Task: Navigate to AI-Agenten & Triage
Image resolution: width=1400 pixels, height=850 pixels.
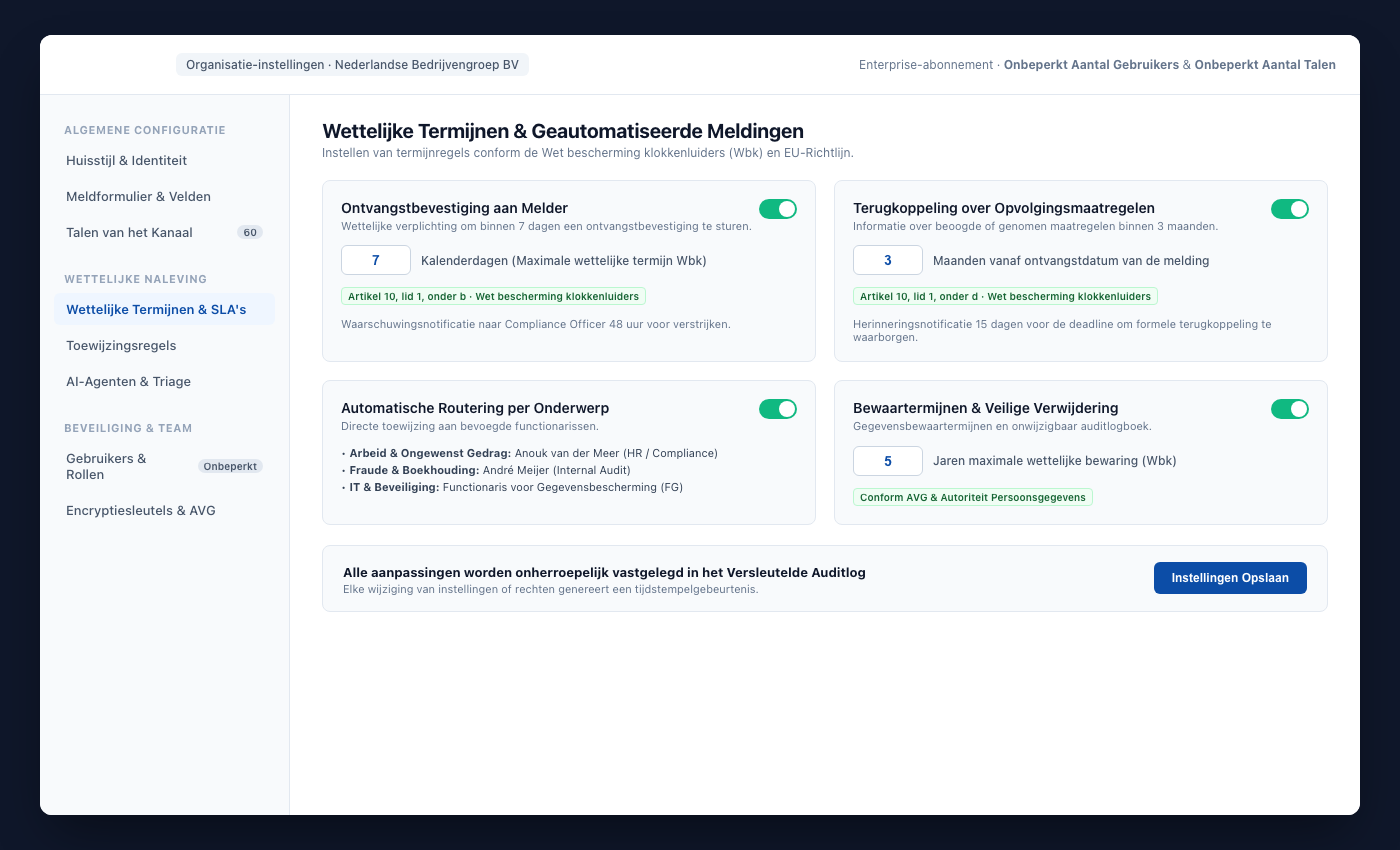Action: [x=164, y=381]
